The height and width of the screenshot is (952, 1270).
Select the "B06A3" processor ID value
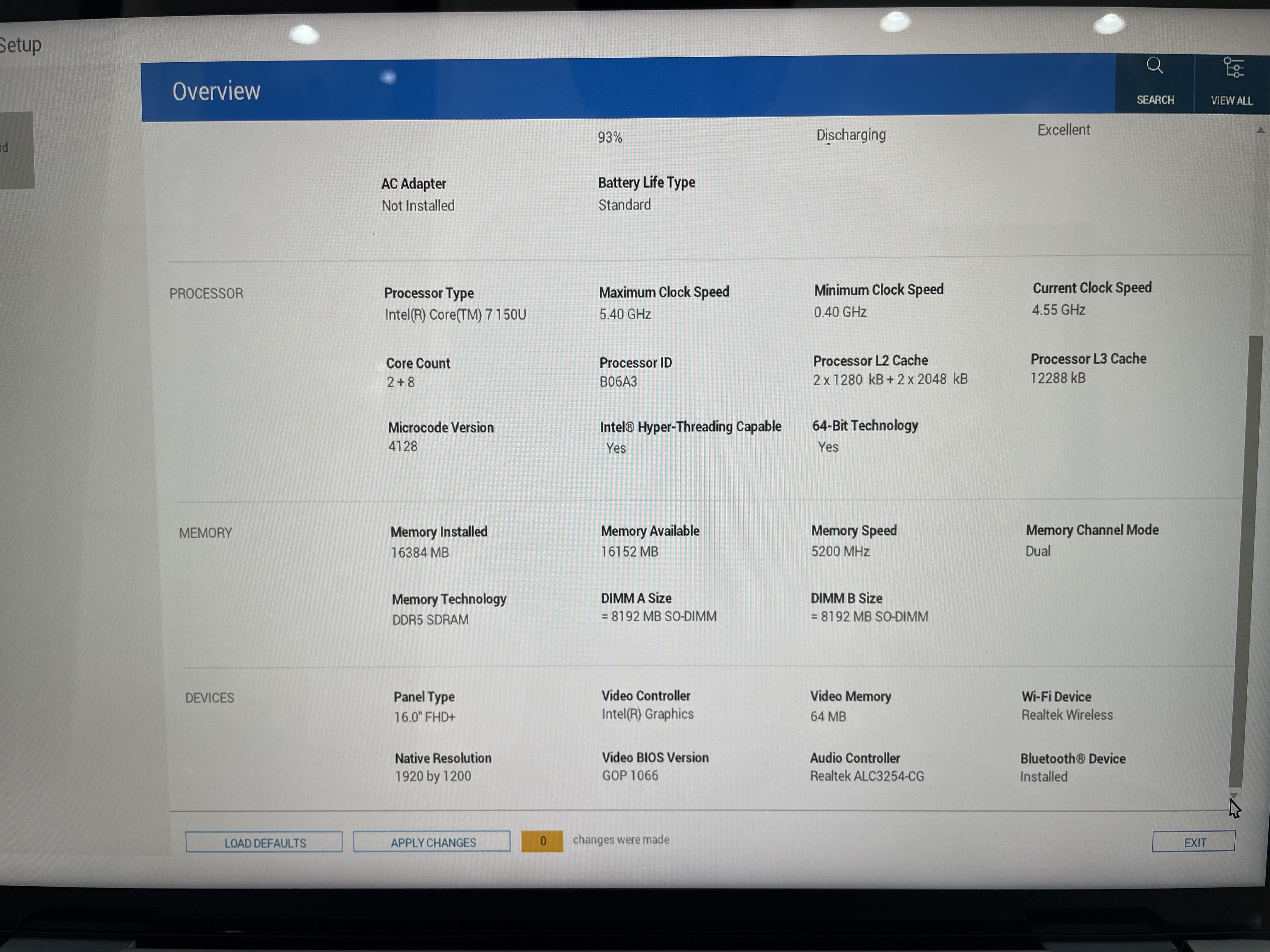[618, 382]
